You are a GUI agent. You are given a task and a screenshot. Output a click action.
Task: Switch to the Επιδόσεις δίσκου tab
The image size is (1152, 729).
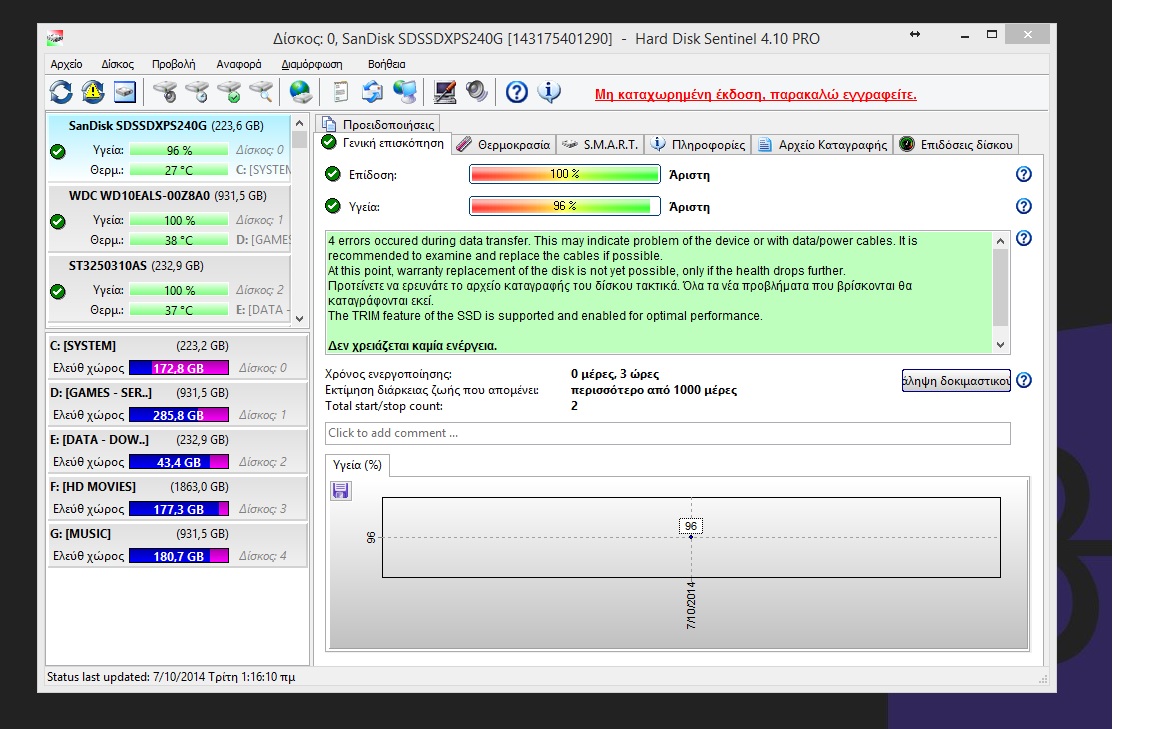click(956, 145)
